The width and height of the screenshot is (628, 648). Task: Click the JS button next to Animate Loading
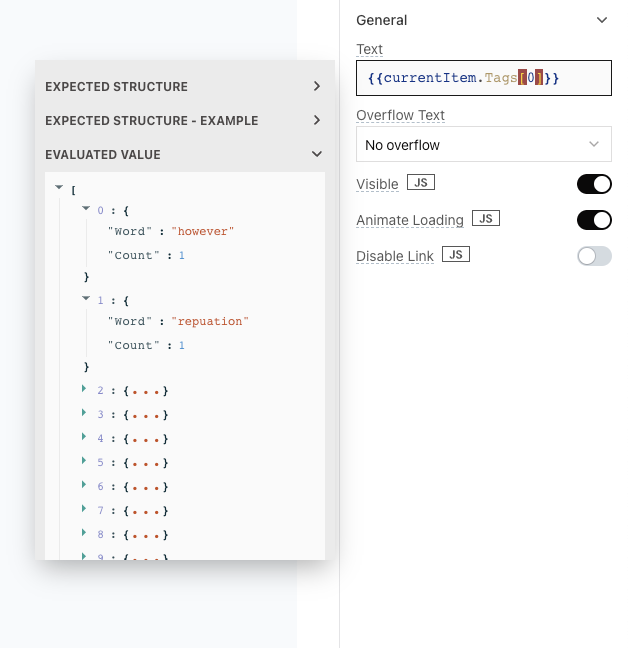pos(485,218)
